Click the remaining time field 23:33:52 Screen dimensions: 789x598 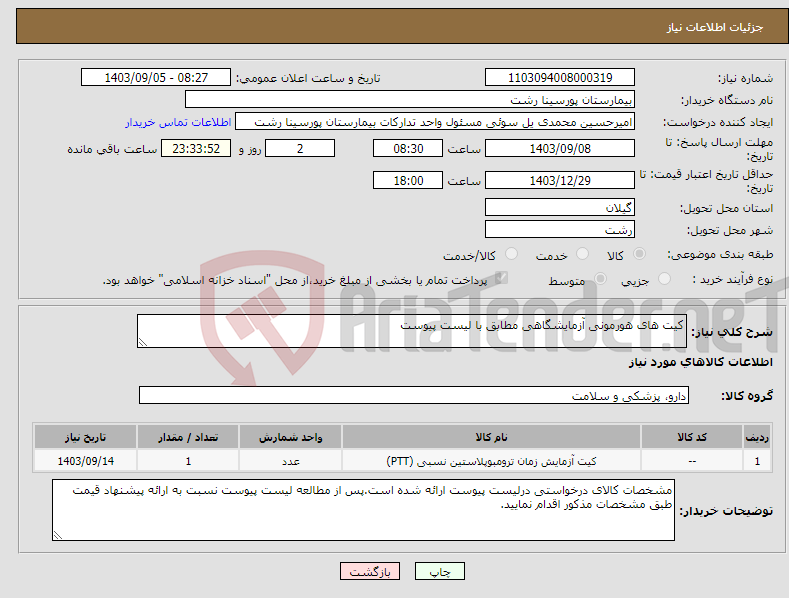pyautogui.click(x=196, y=148)
